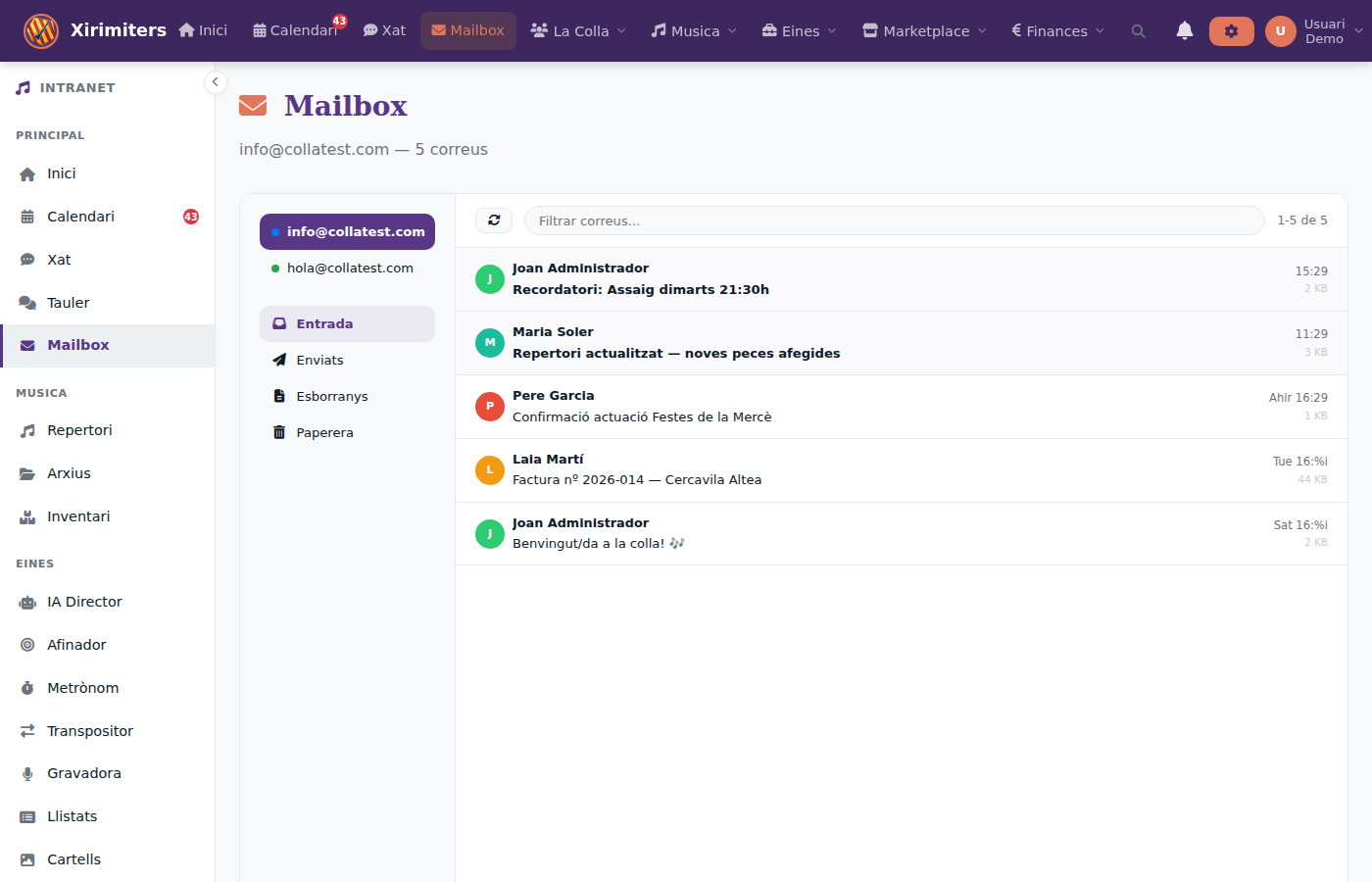Open the IA Director tool
The width and height of the screenshot is (1372, 882).
pos(84,602)
